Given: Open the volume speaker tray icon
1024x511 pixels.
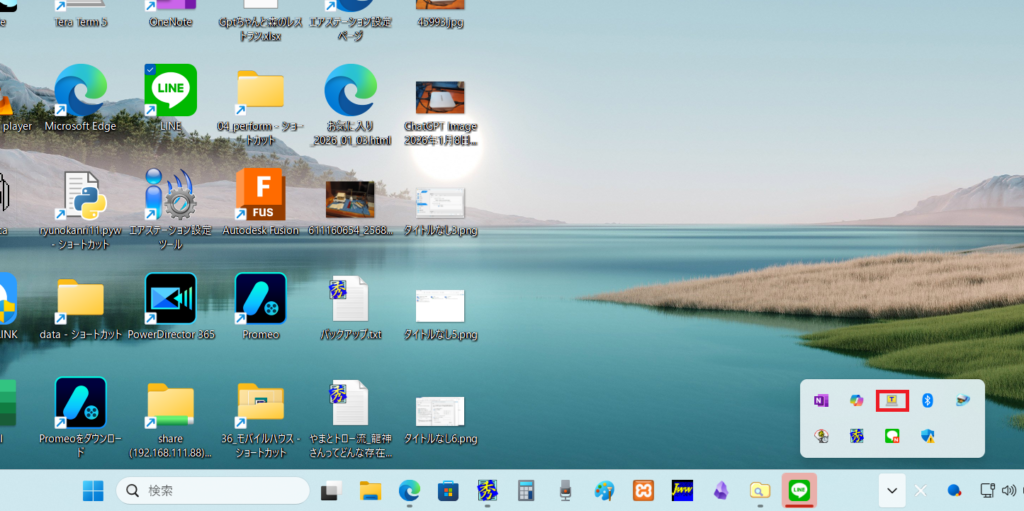Looking at the screenshot, I should [1008, 491].
